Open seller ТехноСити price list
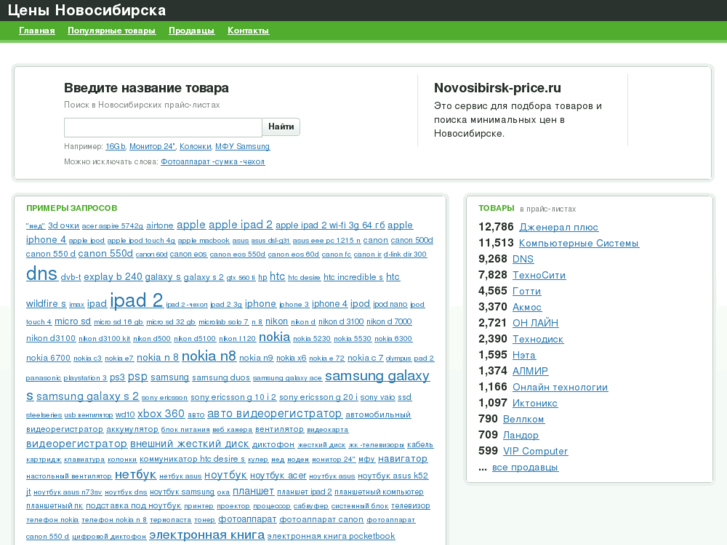The height and width of the screenshot is (545, 727). click(539, 275)
